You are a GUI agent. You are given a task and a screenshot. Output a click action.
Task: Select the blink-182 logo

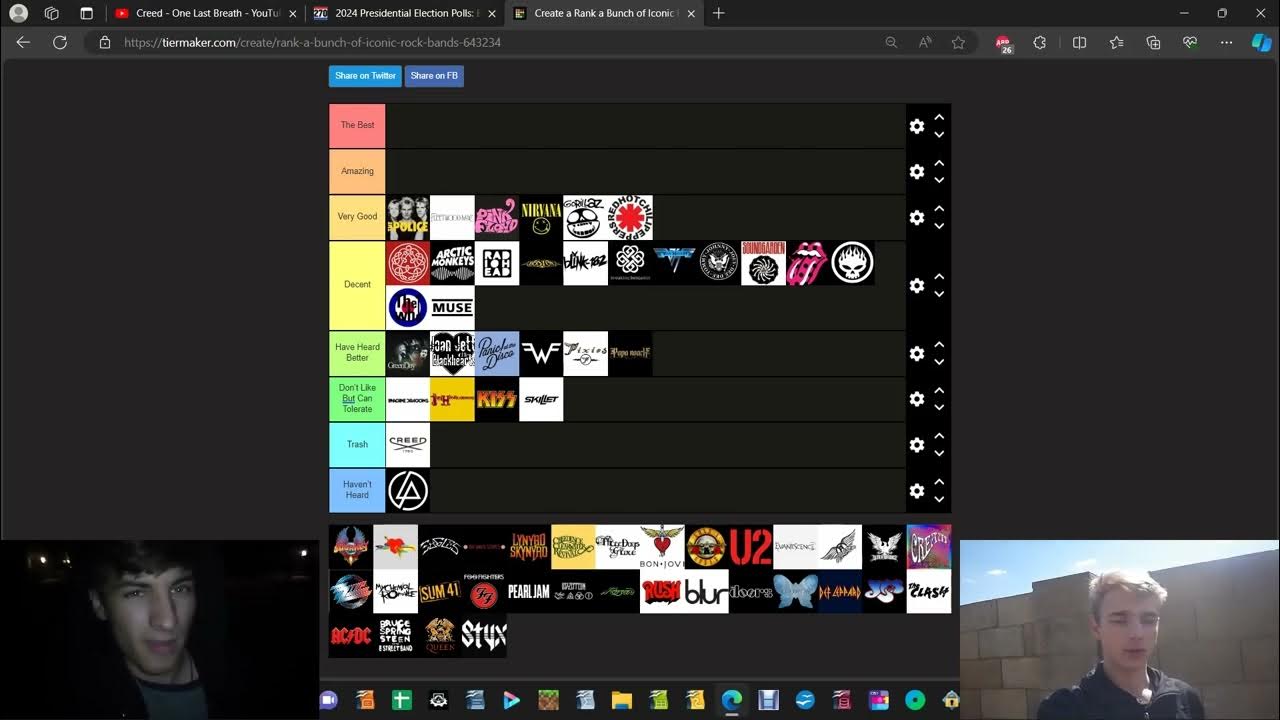coord(585,263)
